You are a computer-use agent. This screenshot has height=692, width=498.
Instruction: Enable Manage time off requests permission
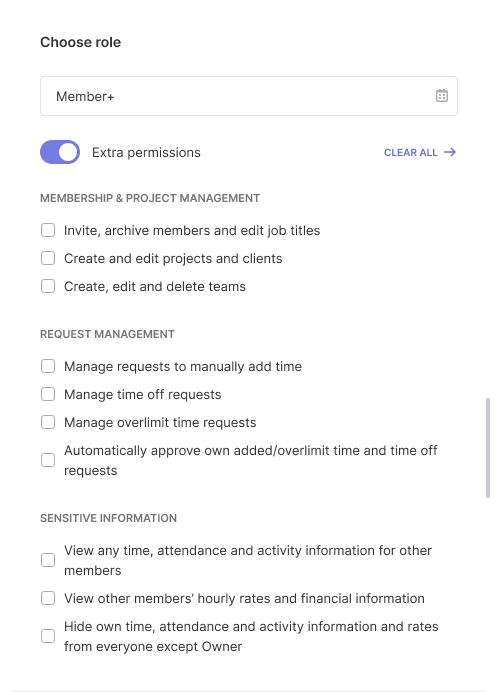(x=48, y=394)
